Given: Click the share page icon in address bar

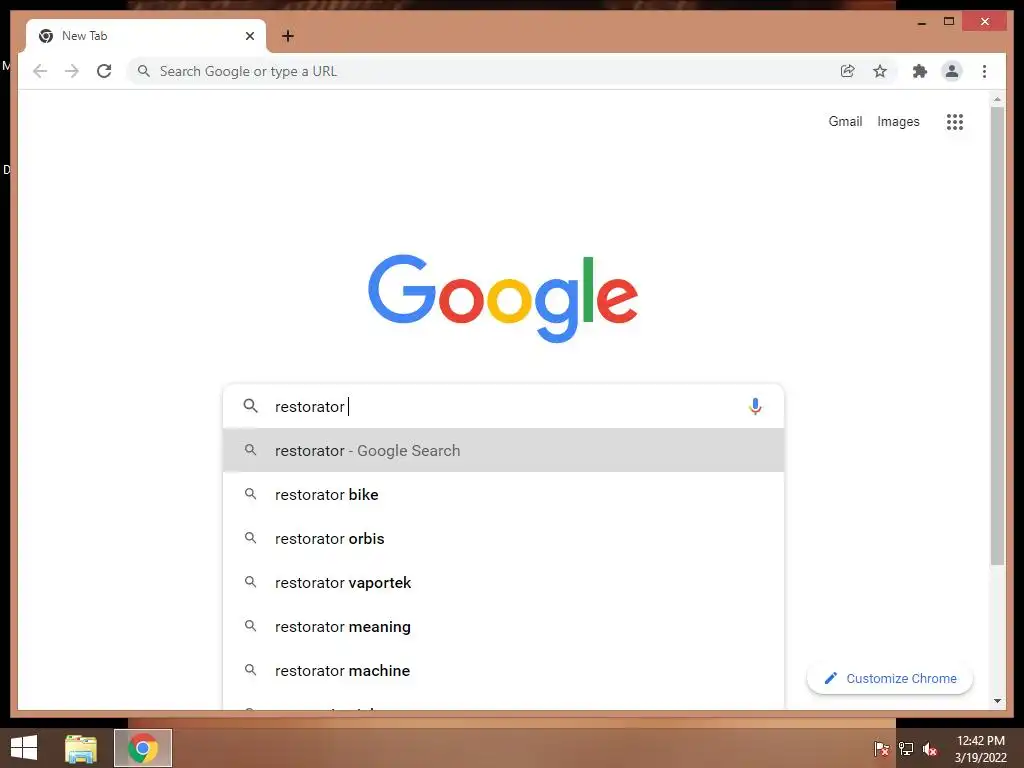Looking at the screenshot, I should (848, 71).
